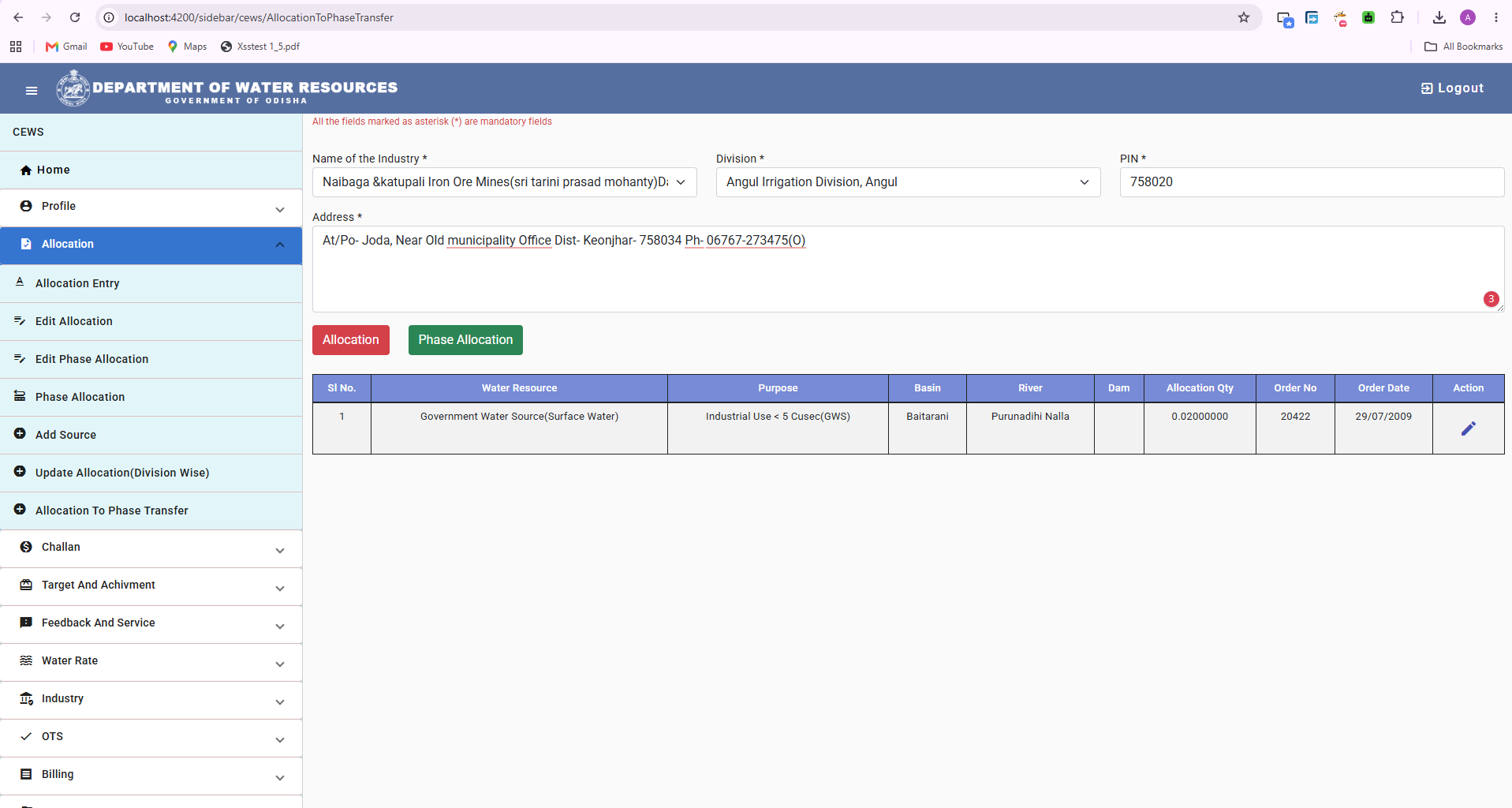Screen dimensions: 1512x808
Task: Open the Gmail bookmark
Action: click(x=66, y=47)
